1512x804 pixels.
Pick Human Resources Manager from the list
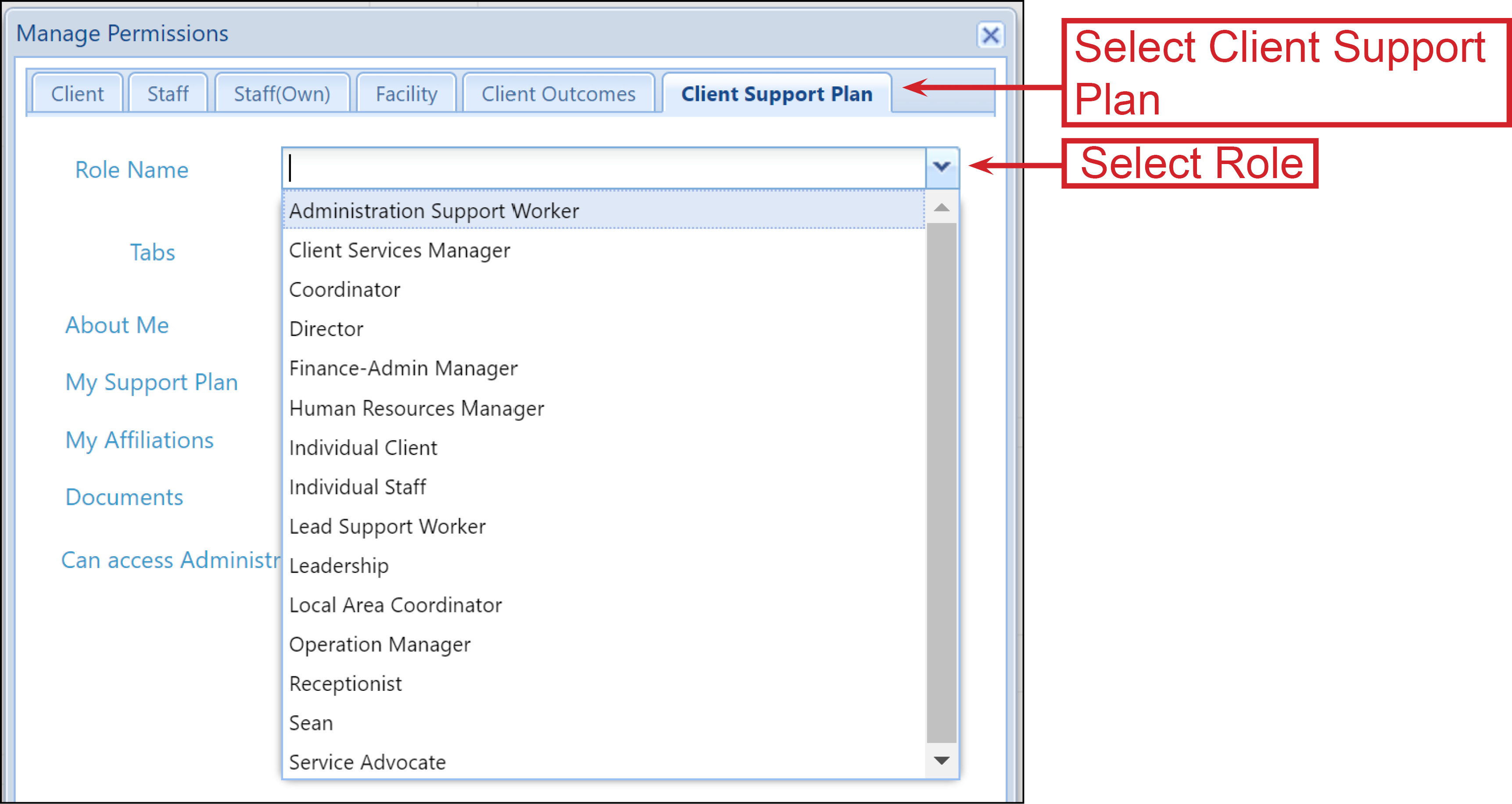[417, 408]
